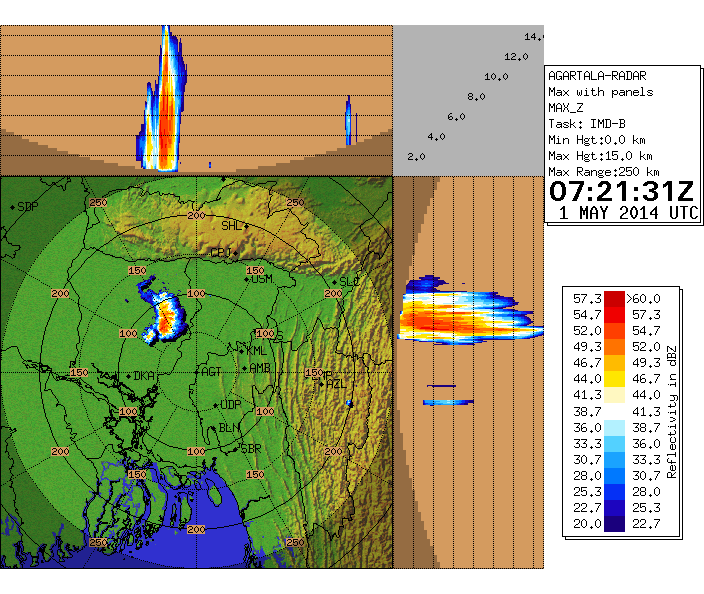Select the DKA station marker
704x594 pixels.
tap(129, 376)
